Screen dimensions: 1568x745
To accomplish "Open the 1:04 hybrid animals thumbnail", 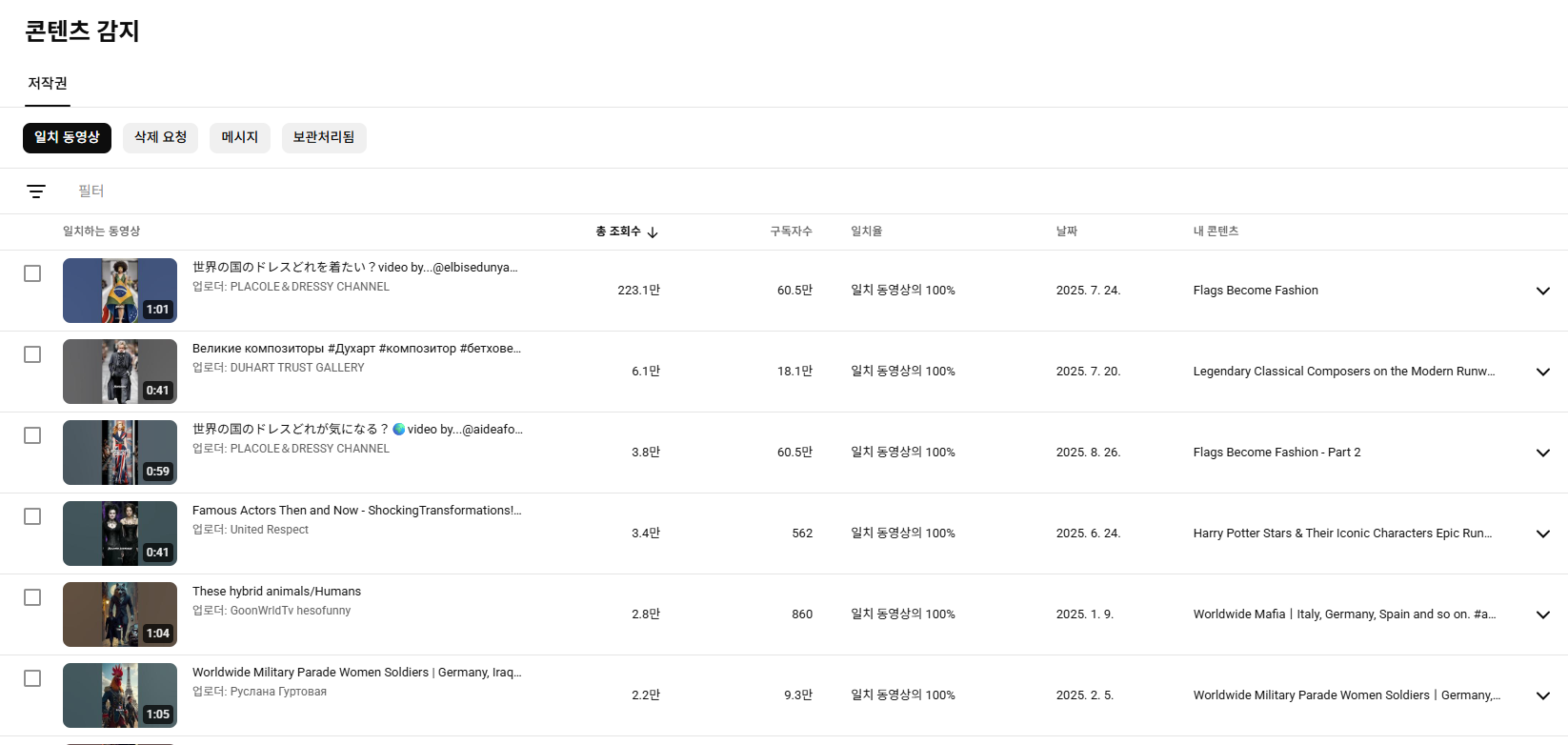I will [x=120, y=614].
